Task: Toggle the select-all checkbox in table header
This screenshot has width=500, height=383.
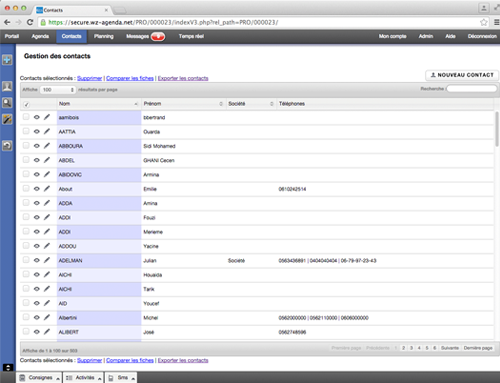Action: tap(26, 105)
